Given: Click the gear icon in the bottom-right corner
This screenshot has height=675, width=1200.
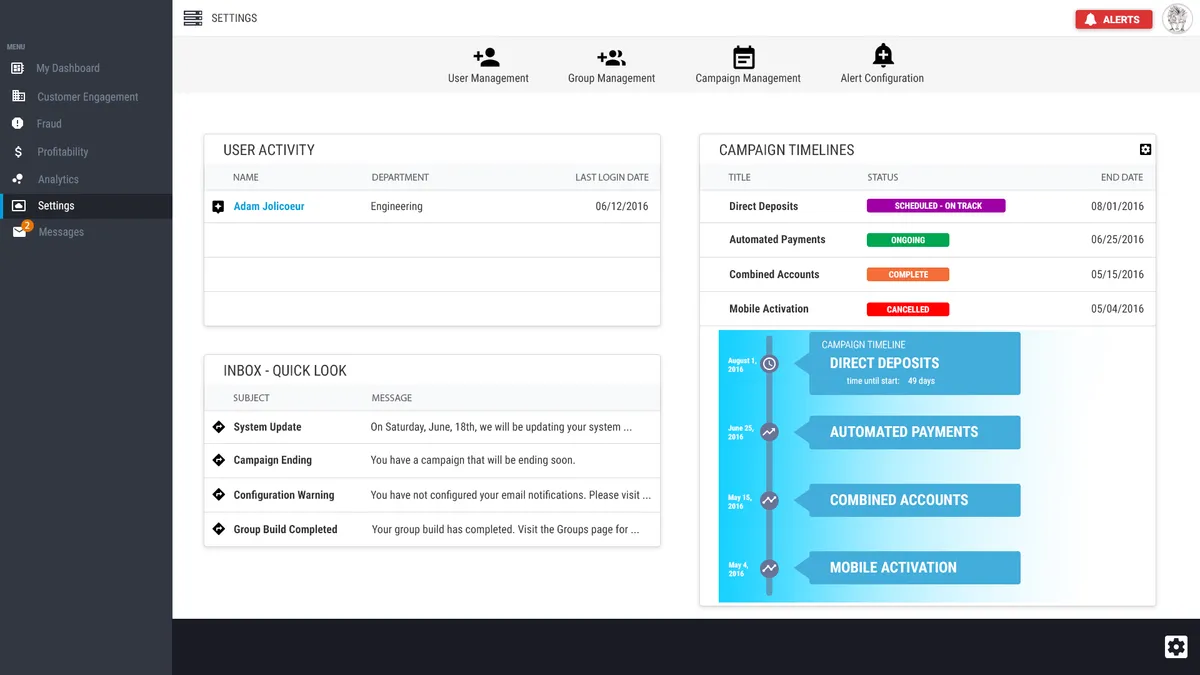Looking at the screenshot, I should click(x=1175, y=646).
